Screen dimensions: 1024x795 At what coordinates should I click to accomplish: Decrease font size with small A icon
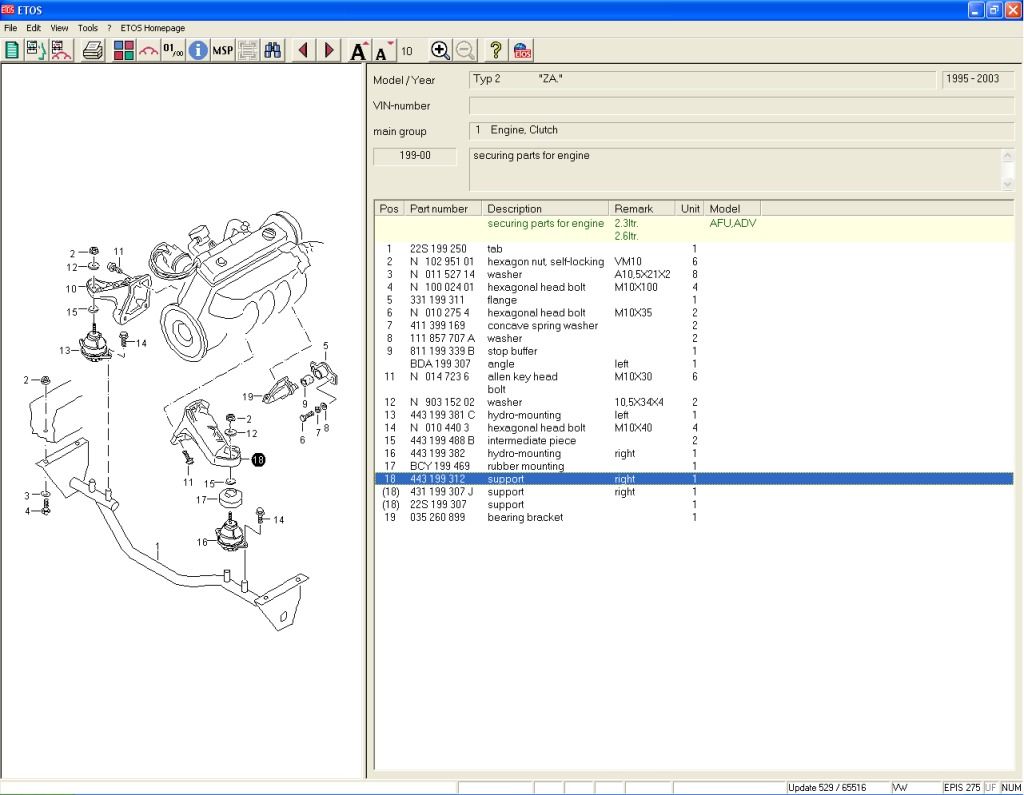tap(383, 50)
